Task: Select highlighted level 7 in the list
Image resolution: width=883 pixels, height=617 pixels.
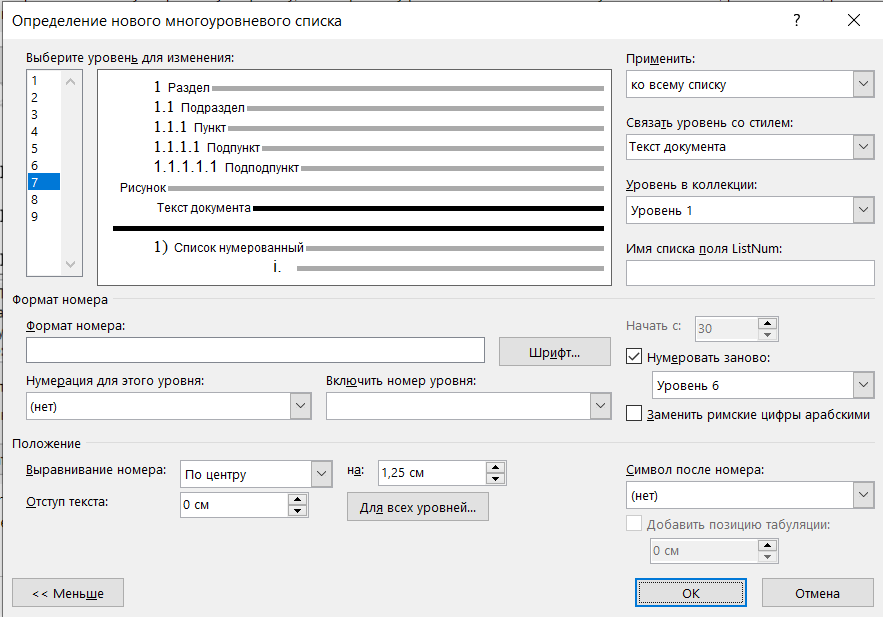Action: tap(44, 182)
